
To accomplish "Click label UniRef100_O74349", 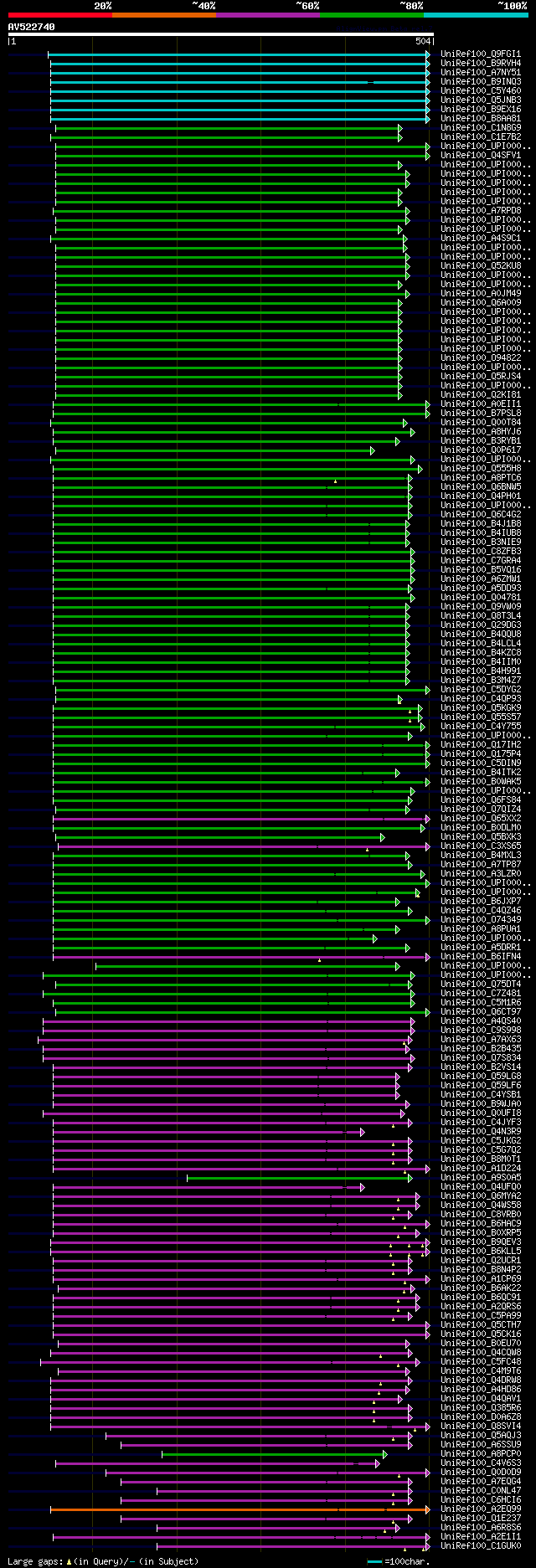I will (481, 920).
